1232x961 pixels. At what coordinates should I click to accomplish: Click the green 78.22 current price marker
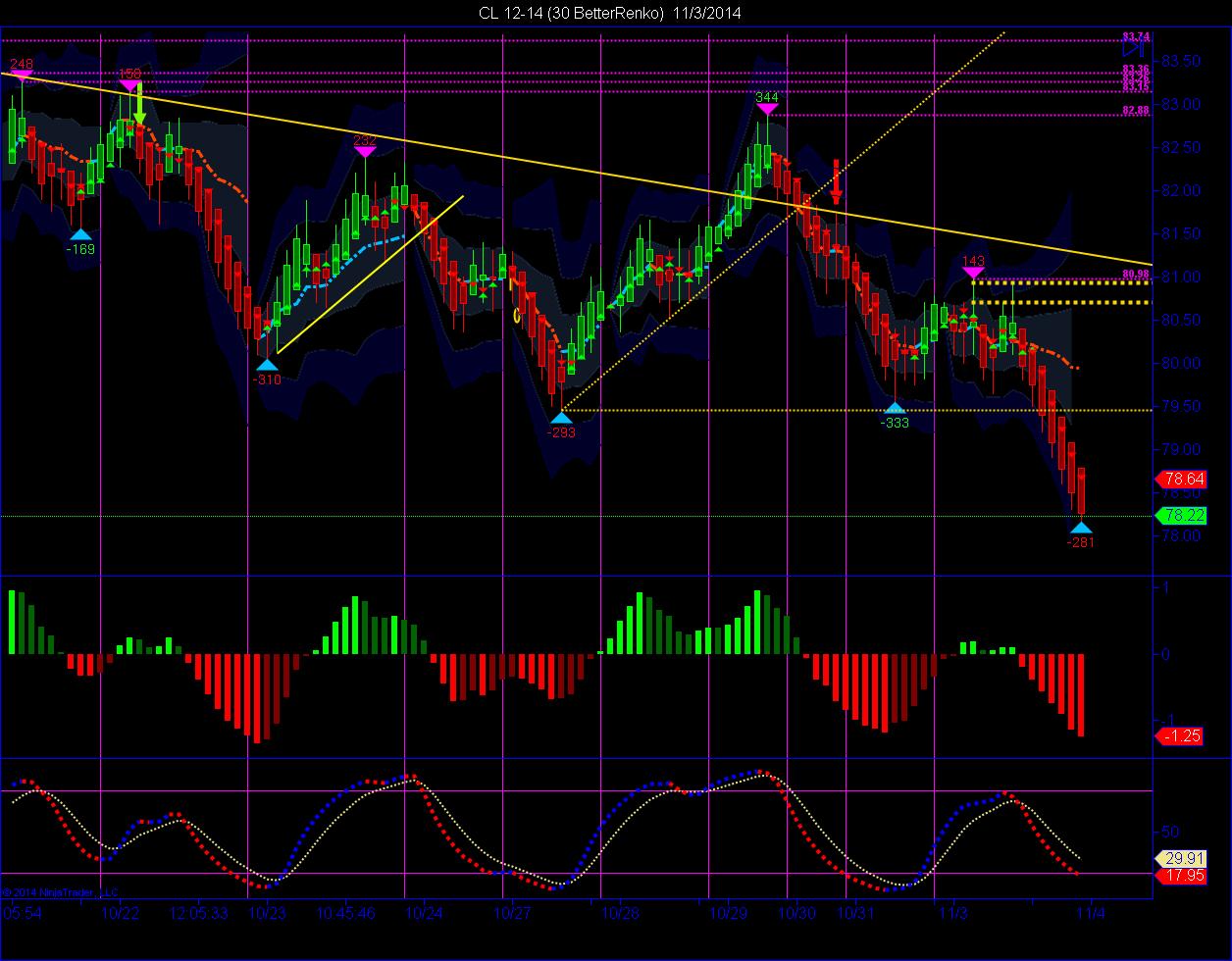click(1180, 516)
